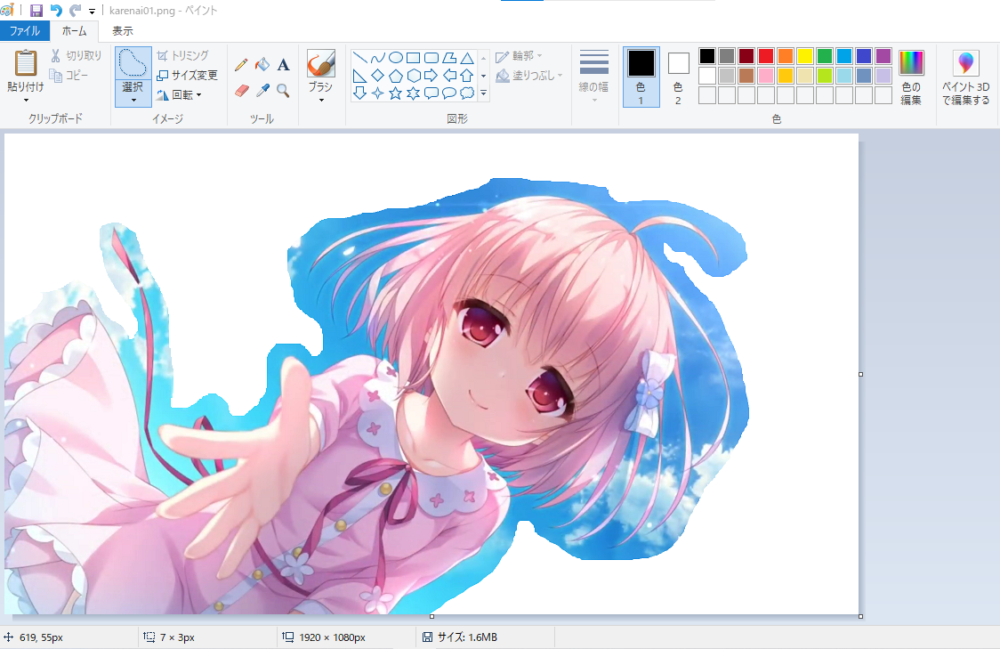Activate the 色 2 background color box
The image size is (1000, 649).
click(x=678, y=79)
